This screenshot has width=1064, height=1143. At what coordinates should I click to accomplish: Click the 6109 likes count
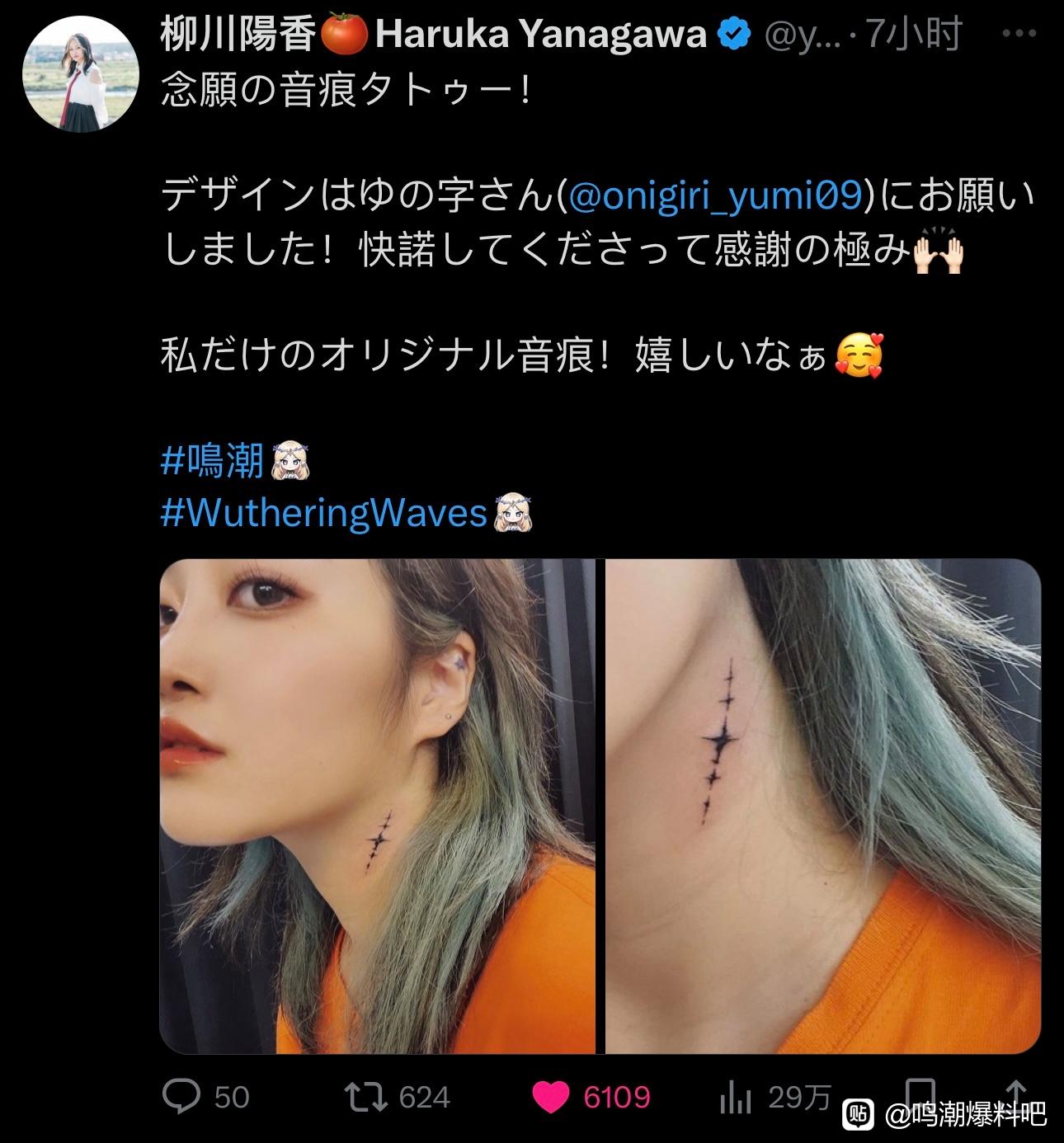[617, 1098]
